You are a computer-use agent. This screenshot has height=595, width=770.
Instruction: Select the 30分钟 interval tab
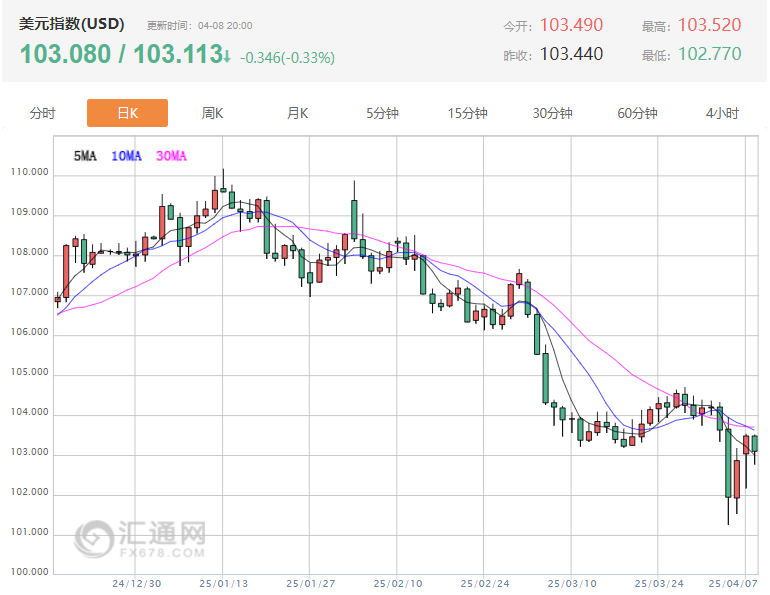(x=552, y=113)
